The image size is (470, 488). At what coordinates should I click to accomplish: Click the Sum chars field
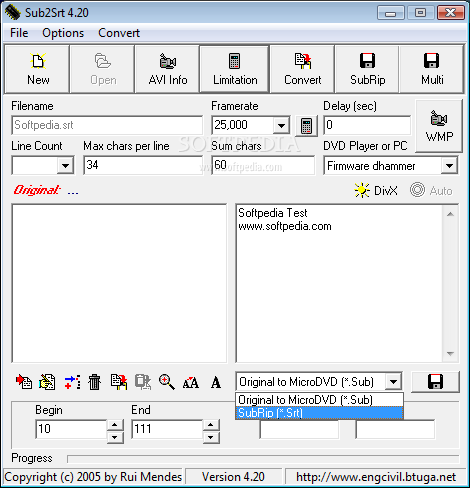263,165
